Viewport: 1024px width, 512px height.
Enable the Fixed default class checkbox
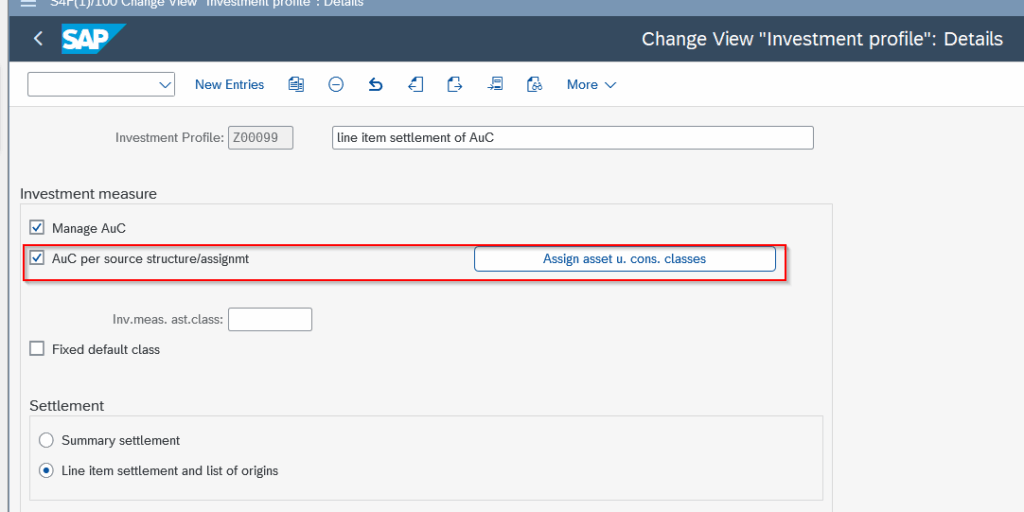(37, 349)
